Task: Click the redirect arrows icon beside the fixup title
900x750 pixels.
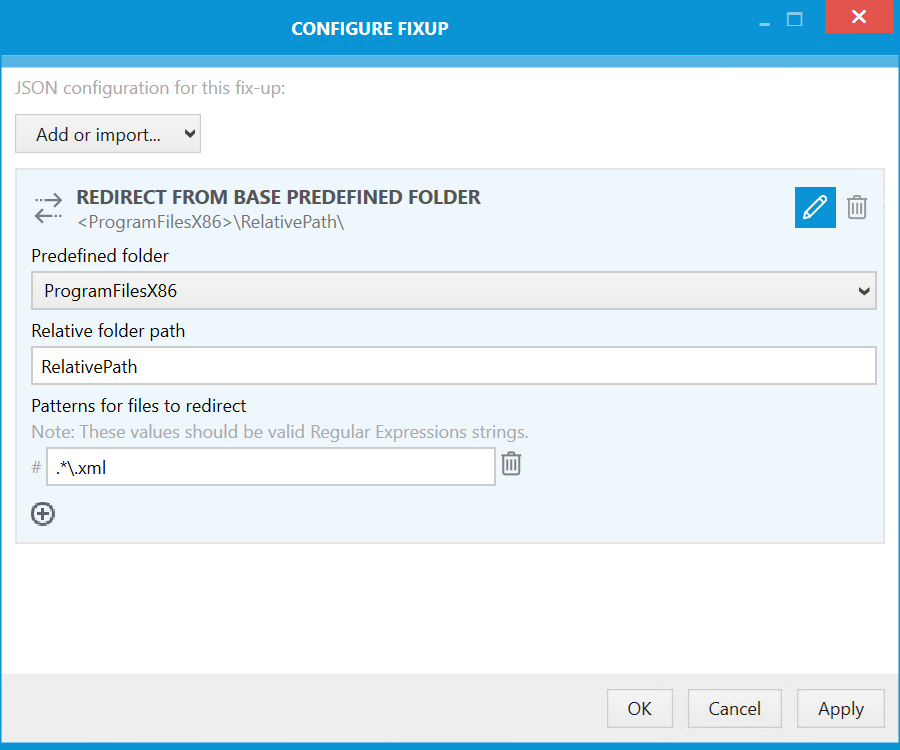Action: point(47,207)
